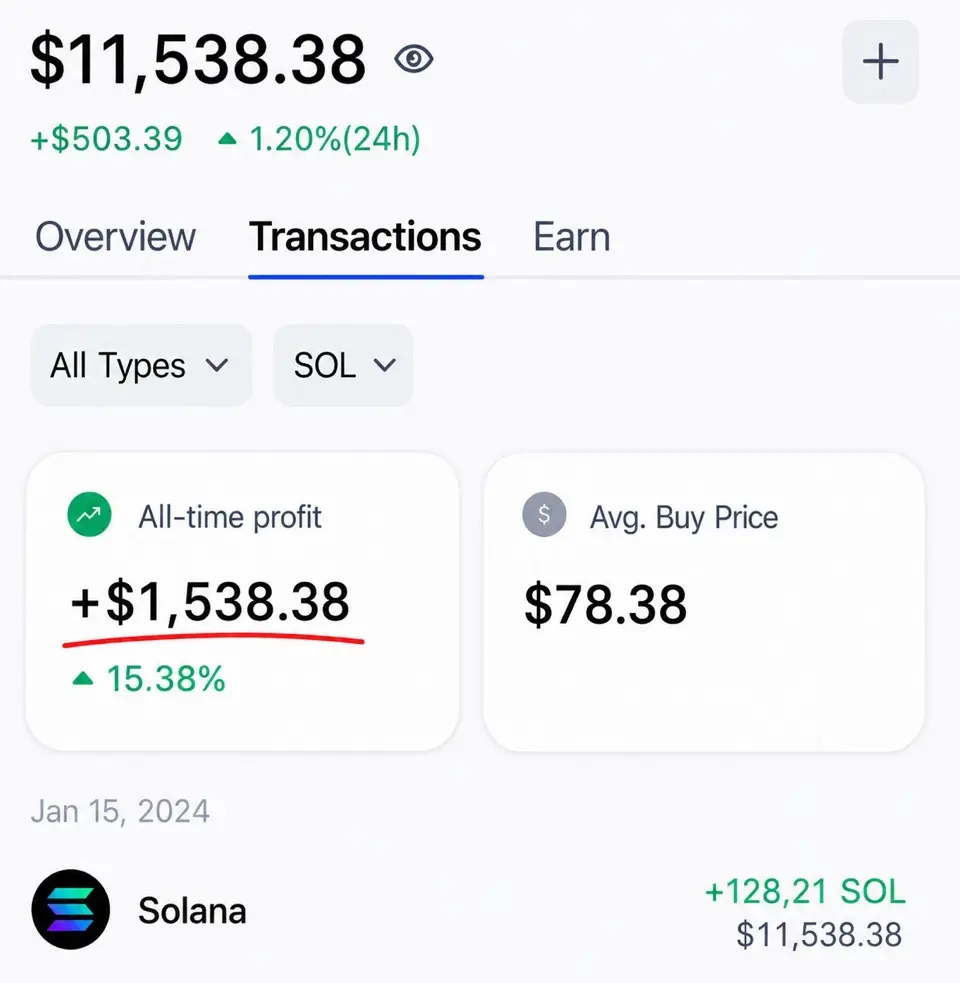Click the gray dollar Avg. Buy Price icon
960x983 pixels.
click(x=544, y=515)
